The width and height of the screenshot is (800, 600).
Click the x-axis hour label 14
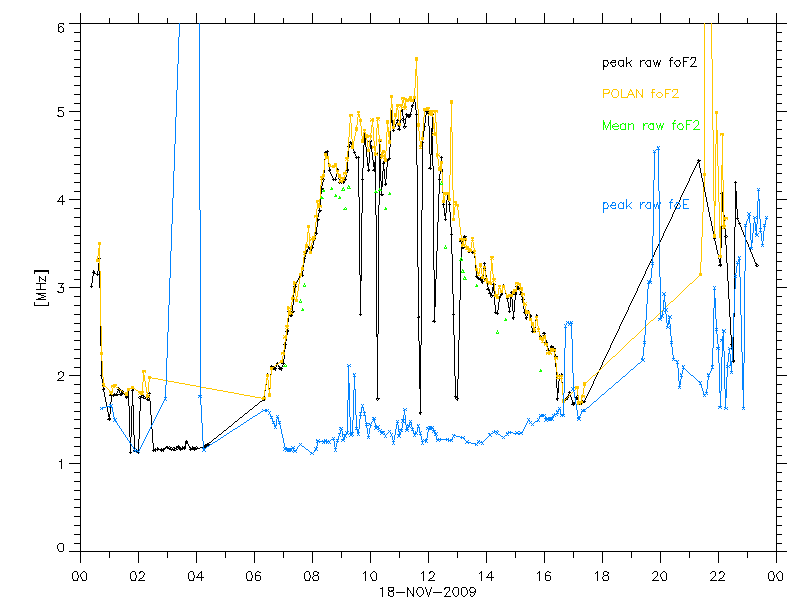pos(486,577)
